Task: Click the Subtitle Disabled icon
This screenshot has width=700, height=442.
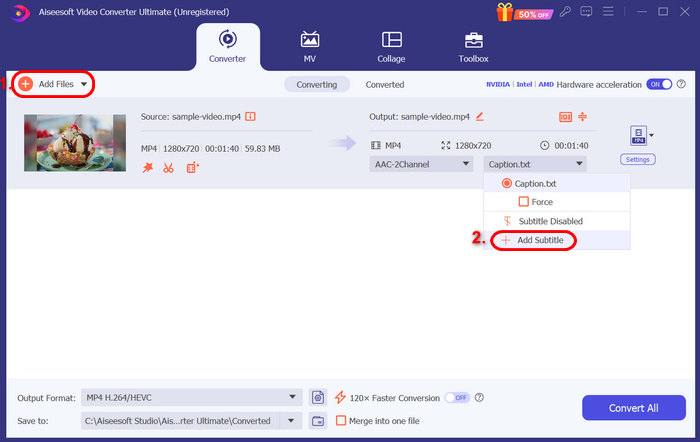Action: (507, 221)
